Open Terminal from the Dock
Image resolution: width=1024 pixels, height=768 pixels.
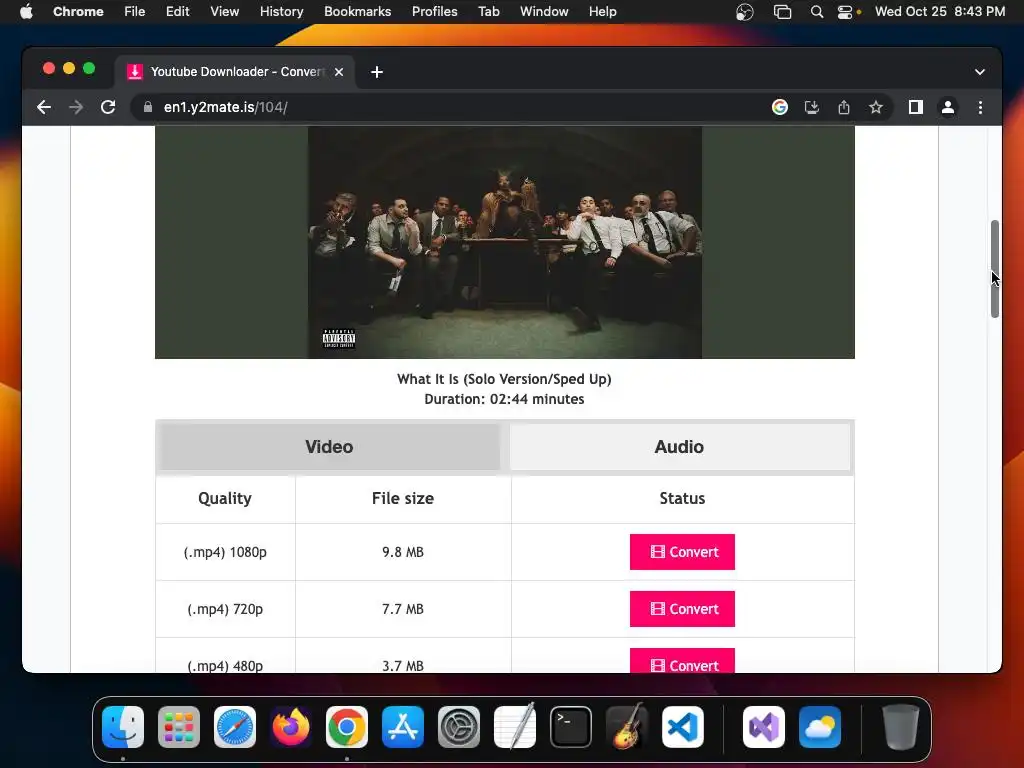571,727
